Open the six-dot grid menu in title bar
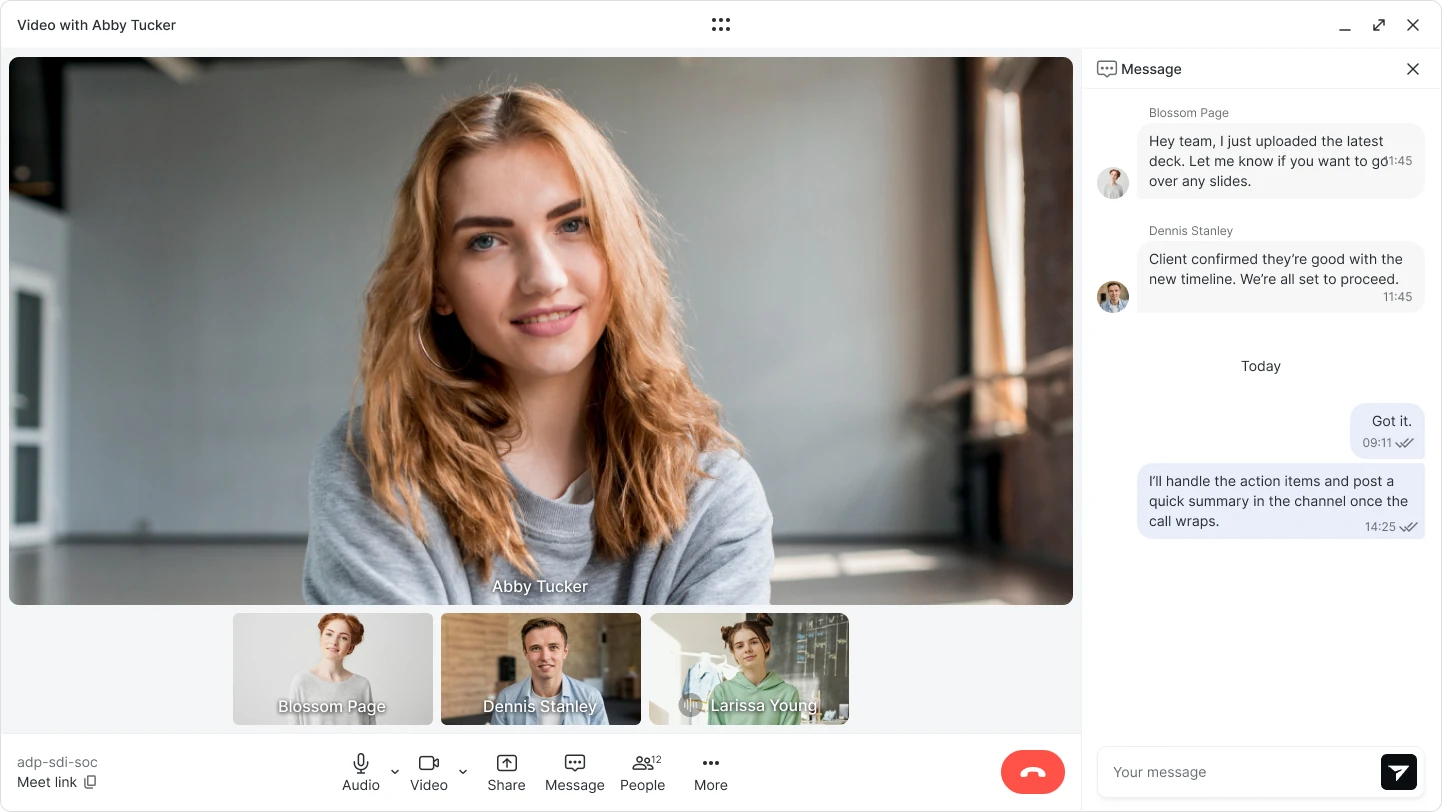The image size is (1442, 812). point(721,25)
